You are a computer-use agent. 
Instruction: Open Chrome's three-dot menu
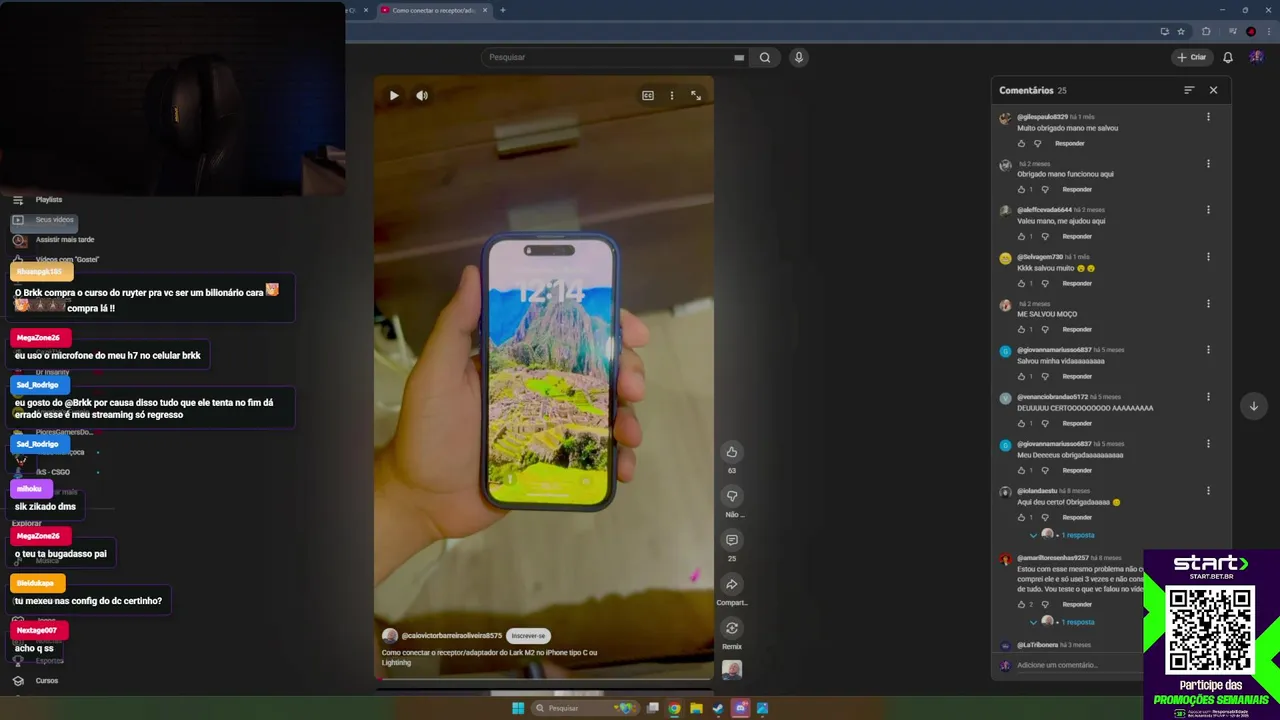point(1268,32)
